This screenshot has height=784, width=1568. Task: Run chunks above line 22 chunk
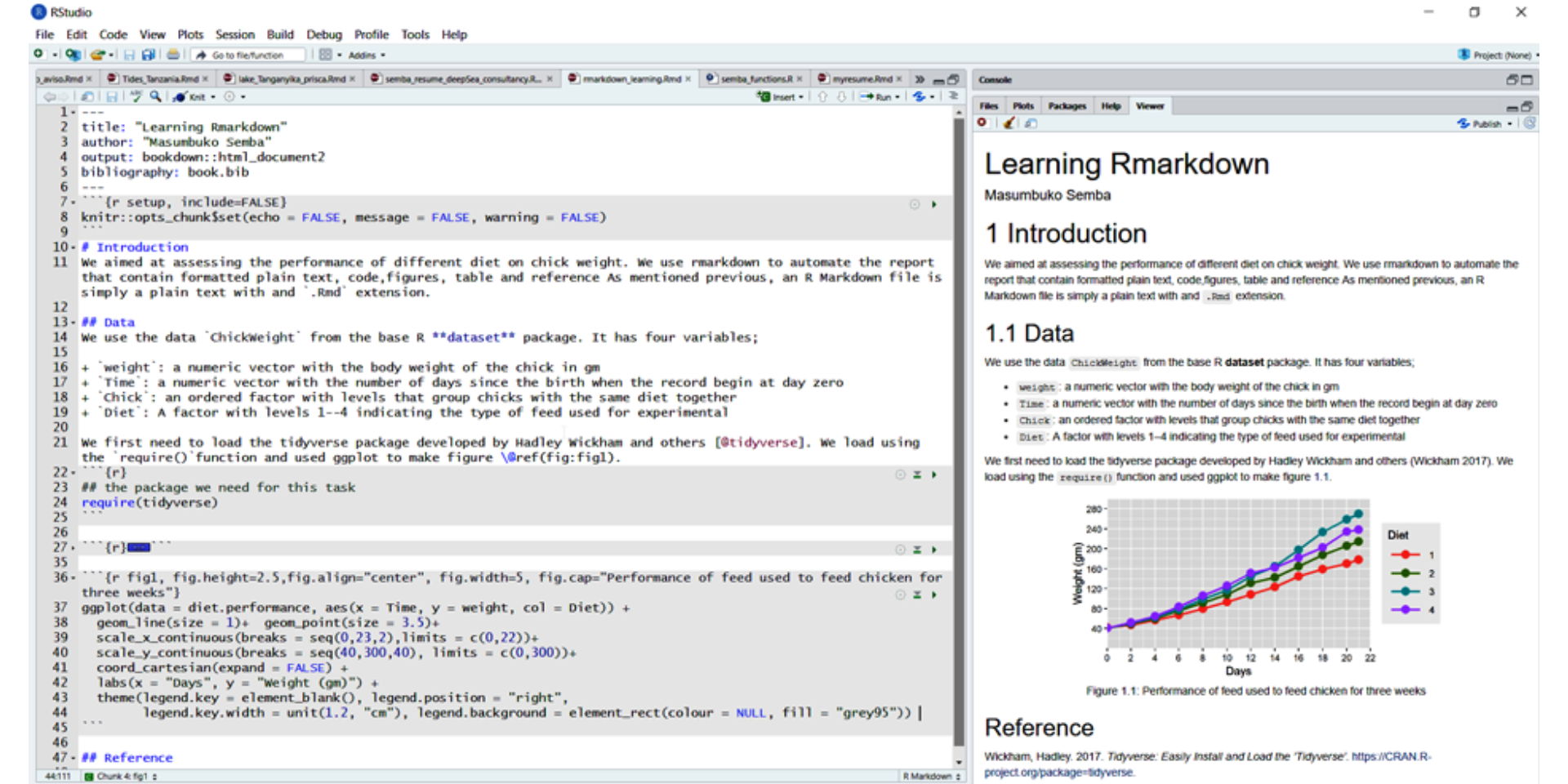[x=917, y=474]
